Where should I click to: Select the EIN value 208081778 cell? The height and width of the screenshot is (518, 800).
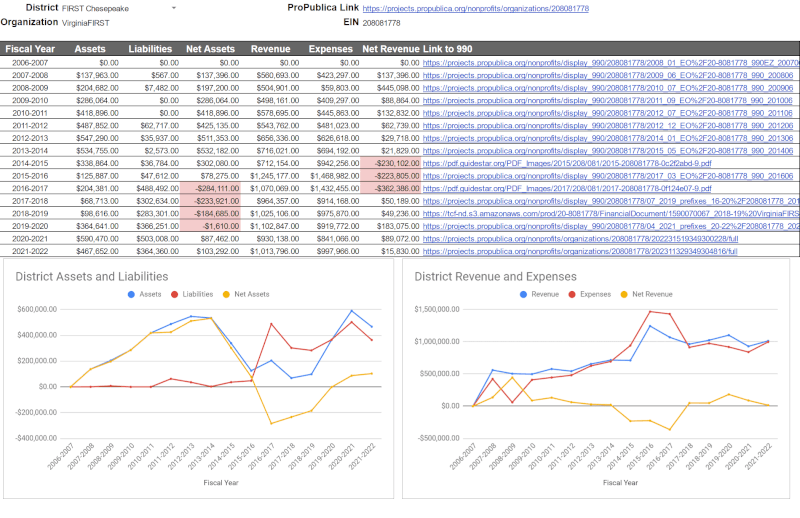pyautogui.click(x=381, y=23)
